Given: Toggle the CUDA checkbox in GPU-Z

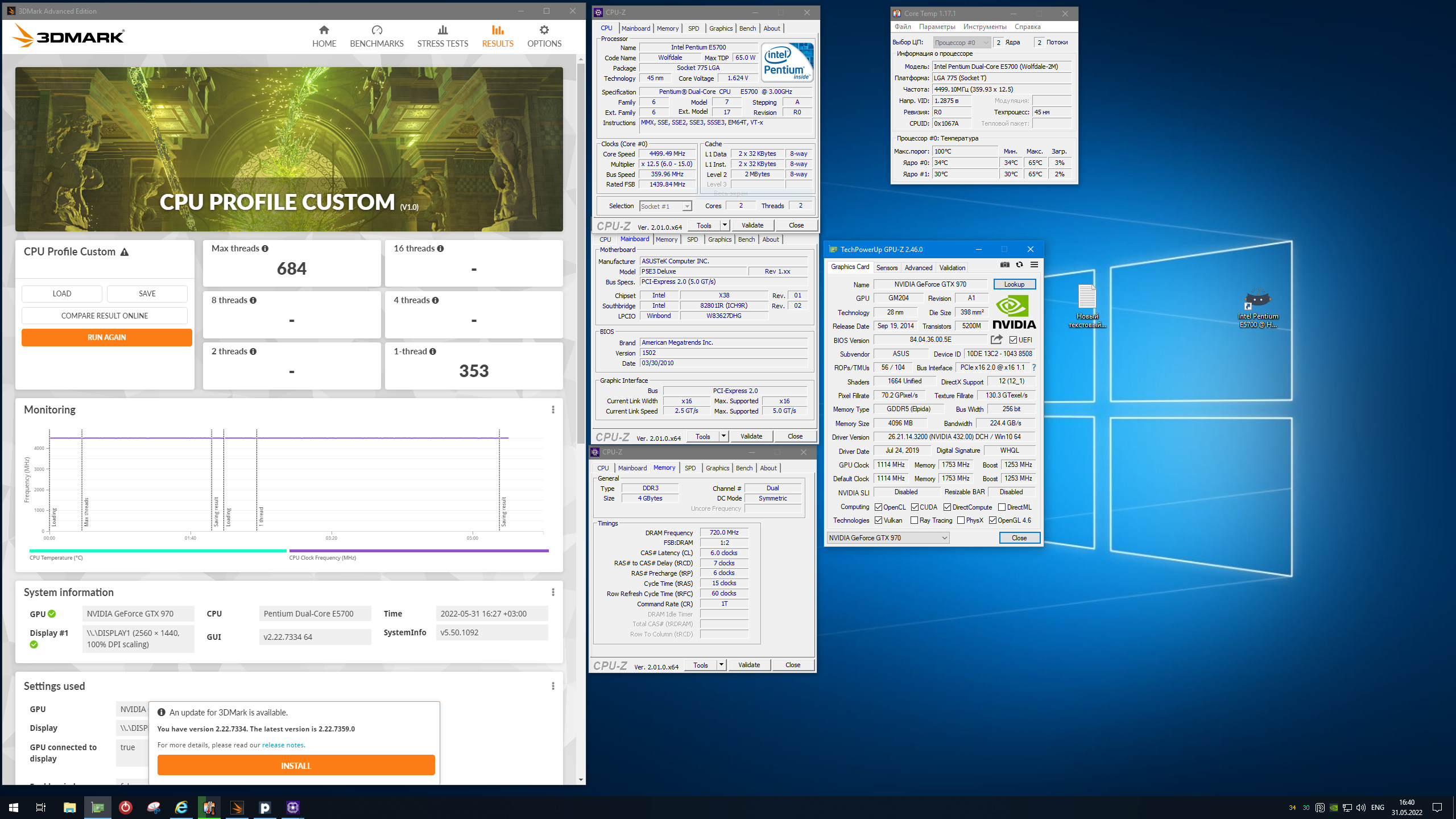Looking at the screenshot, I should tap(915, 507).
